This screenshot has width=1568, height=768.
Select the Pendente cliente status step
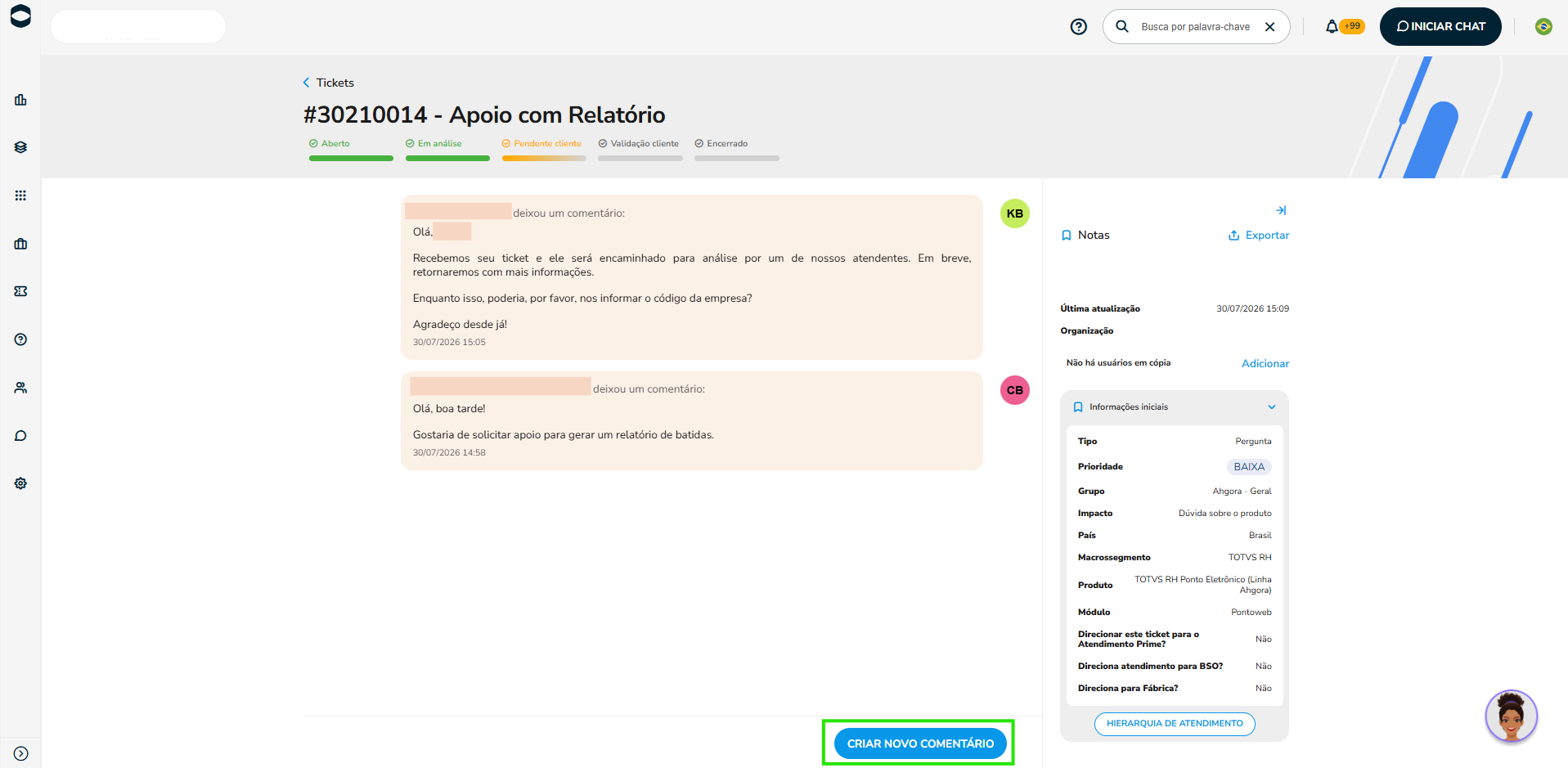pos(541,144)
